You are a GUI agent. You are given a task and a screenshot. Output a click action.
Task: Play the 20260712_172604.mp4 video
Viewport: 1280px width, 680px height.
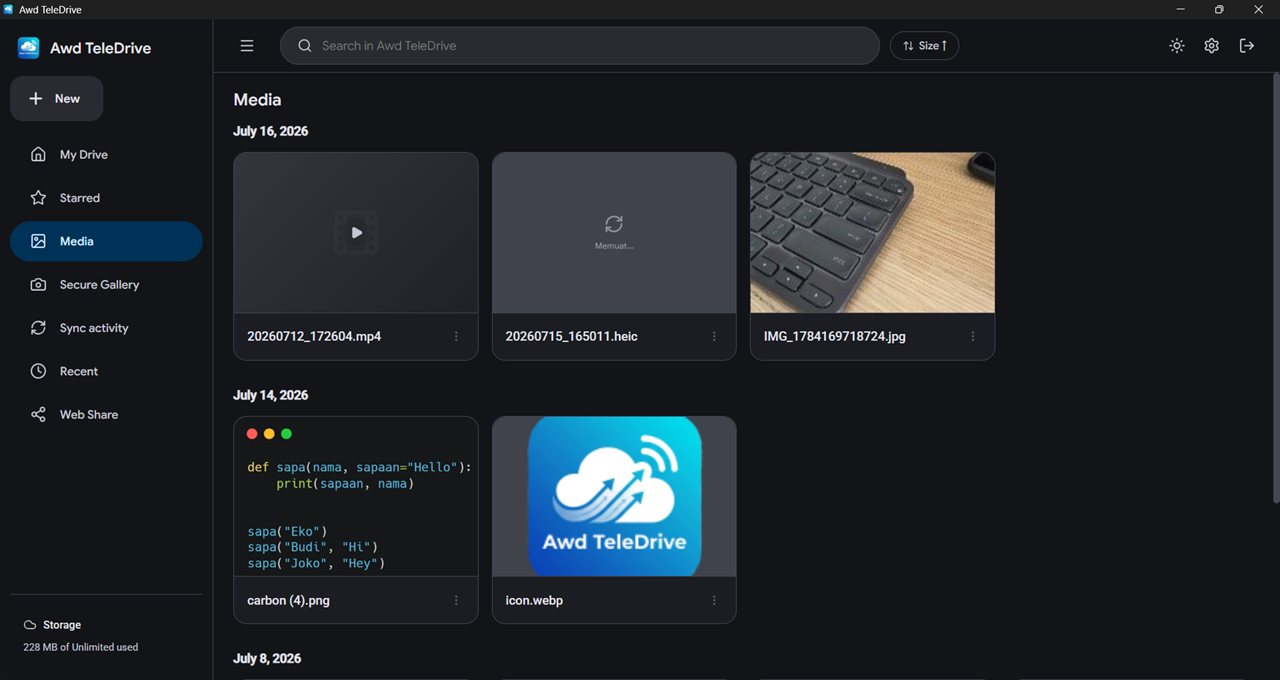[356, 232]
